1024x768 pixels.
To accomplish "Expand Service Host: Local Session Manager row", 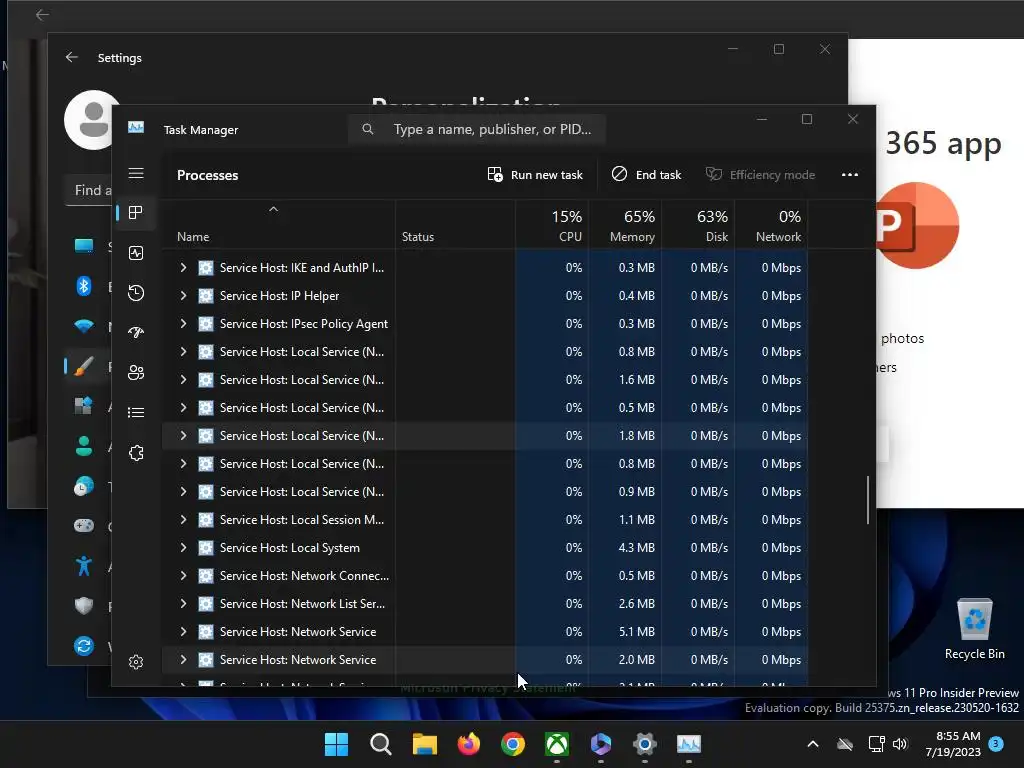I will (184, 519).
